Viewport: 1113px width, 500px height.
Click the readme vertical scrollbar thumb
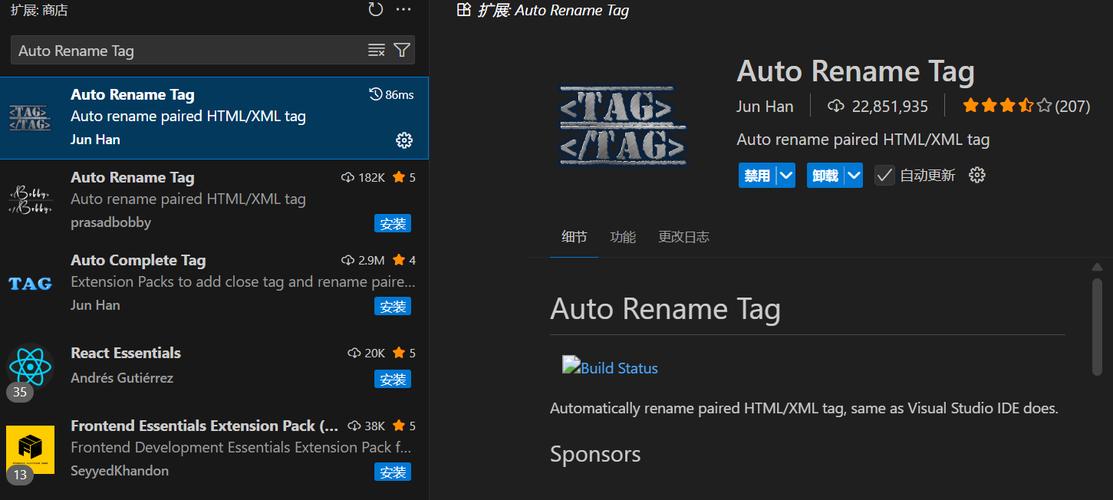pyautogui.click(x=1097, y=327)
